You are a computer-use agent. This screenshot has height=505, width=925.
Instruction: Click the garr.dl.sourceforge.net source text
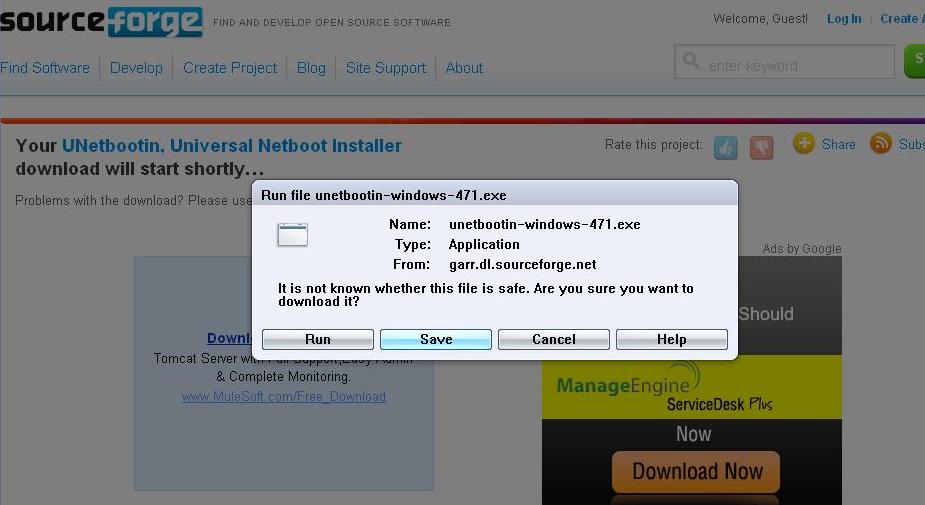[522, 264]
